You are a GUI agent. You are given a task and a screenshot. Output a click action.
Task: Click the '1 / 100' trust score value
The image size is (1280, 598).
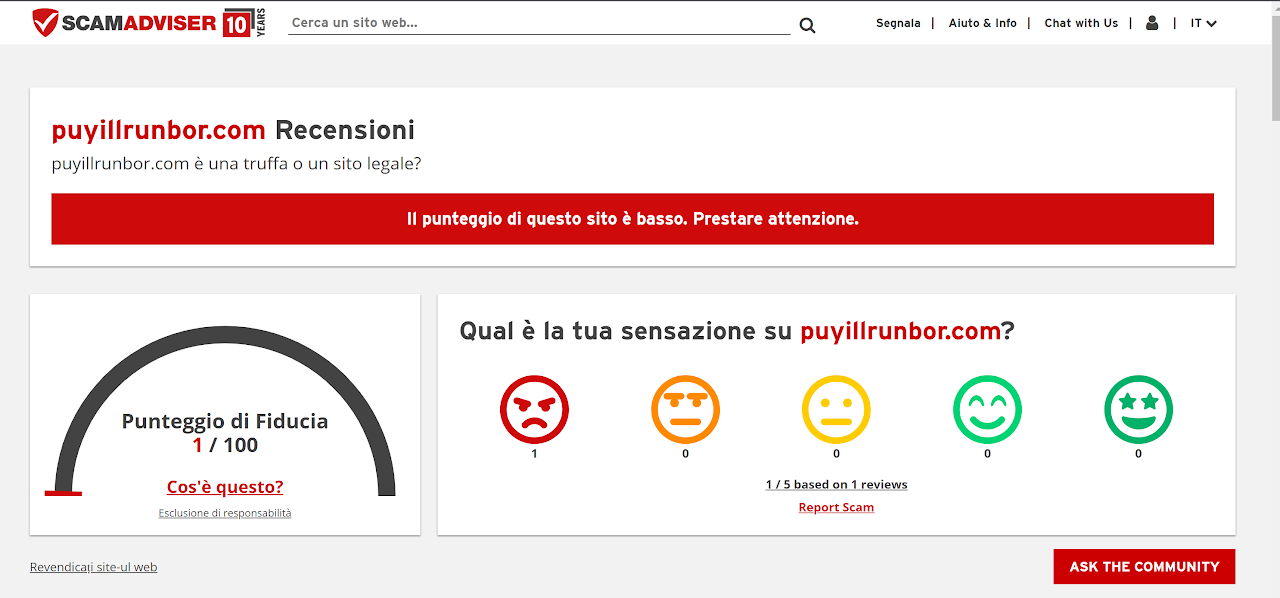[225, 445]
